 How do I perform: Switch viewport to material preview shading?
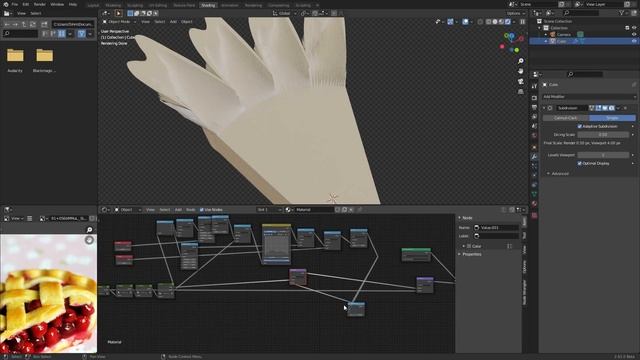pyautogui.click(x=501, y=22)
